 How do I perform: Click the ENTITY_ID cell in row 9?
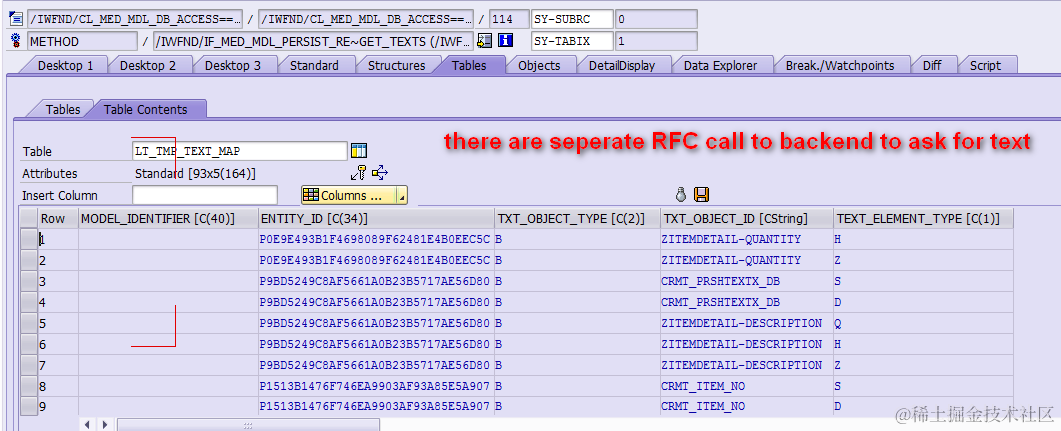pos(376,407)
